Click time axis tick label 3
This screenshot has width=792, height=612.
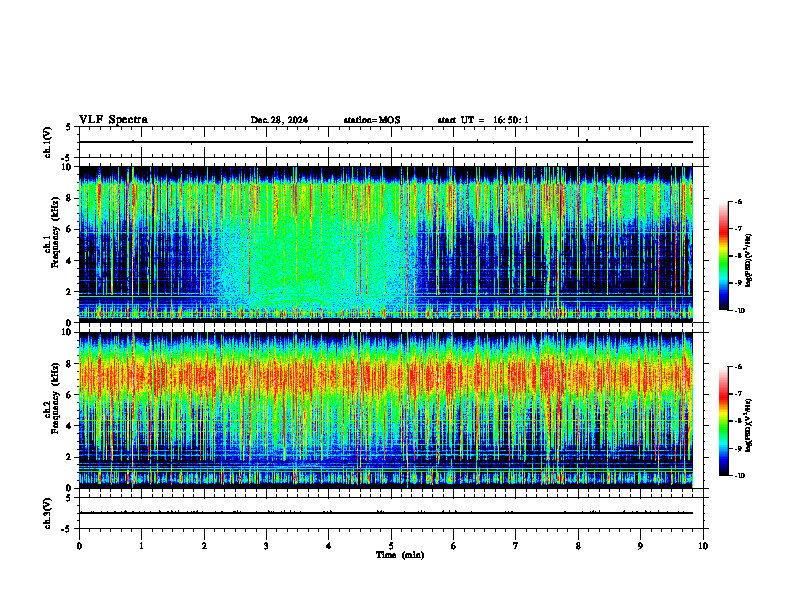pyautogui.click(x=266, y=546)
